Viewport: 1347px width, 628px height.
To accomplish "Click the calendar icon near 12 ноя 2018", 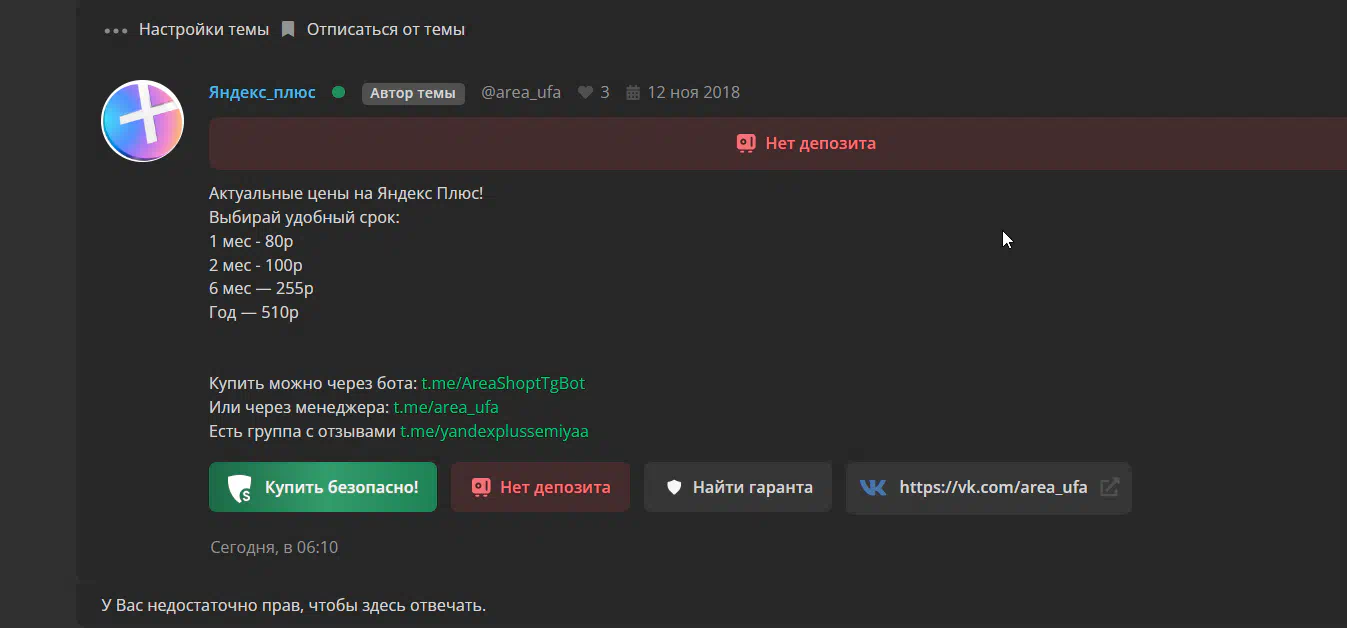I will click(x=633, y=92).
